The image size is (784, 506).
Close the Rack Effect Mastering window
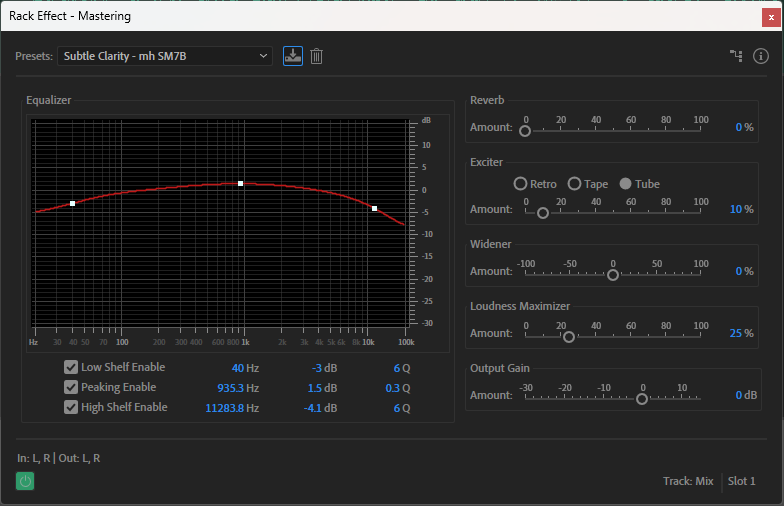[770, 16]
